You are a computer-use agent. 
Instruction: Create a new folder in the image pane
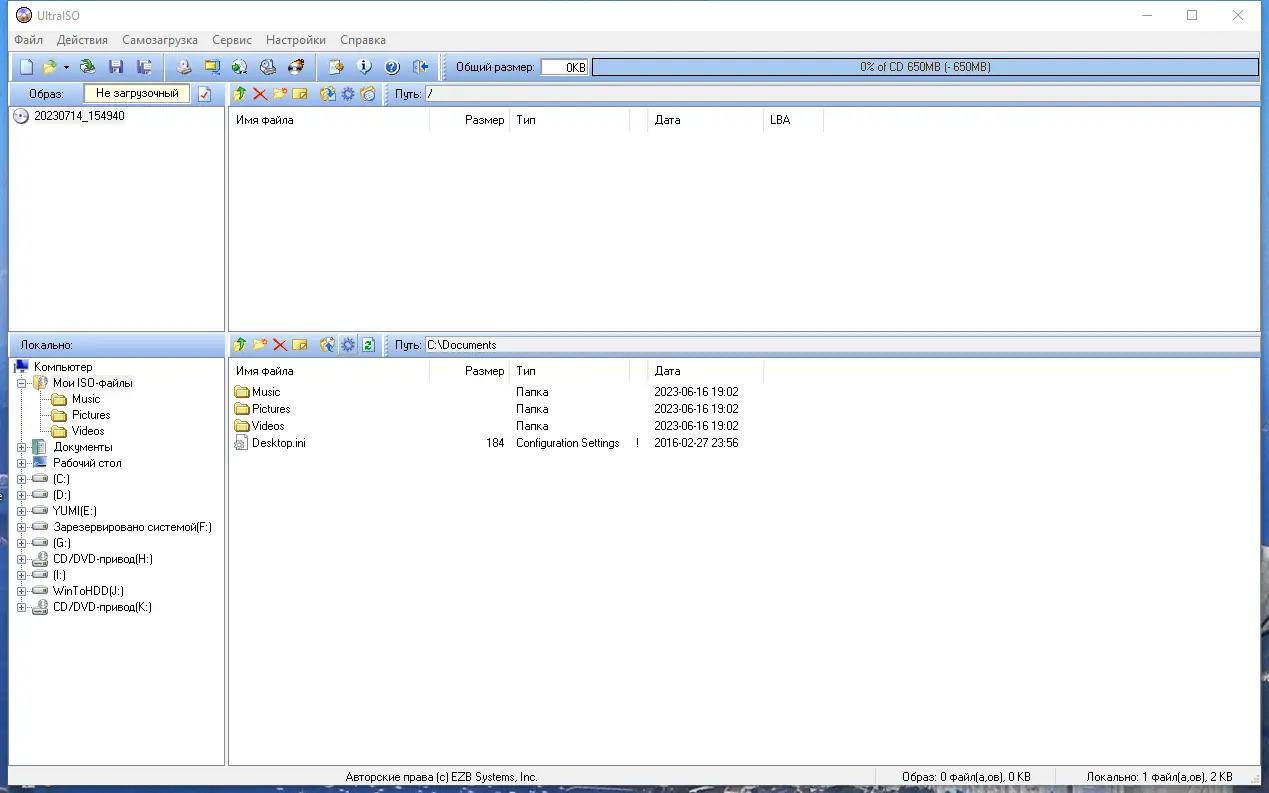(x=279, y=93)
